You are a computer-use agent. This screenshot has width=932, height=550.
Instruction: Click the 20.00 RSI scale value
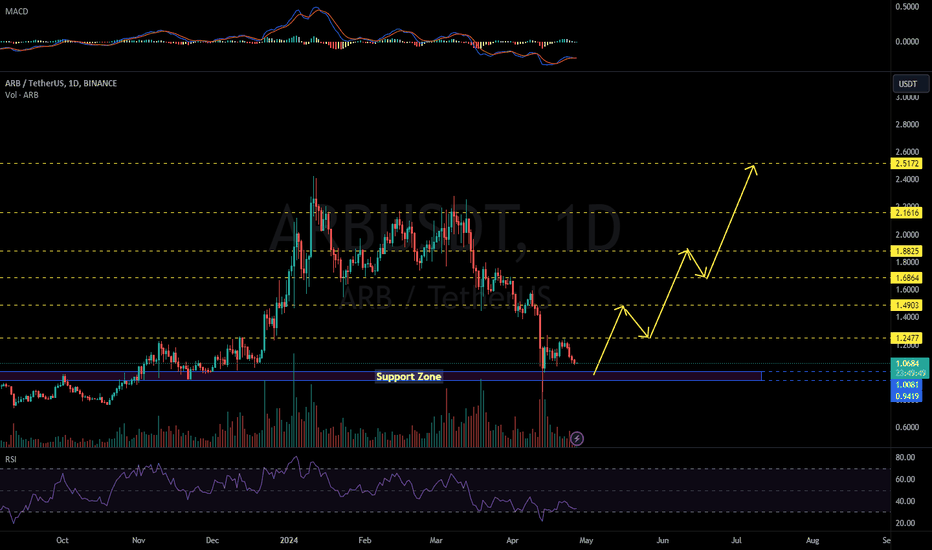pyautogui.click(x=905, y=523)
